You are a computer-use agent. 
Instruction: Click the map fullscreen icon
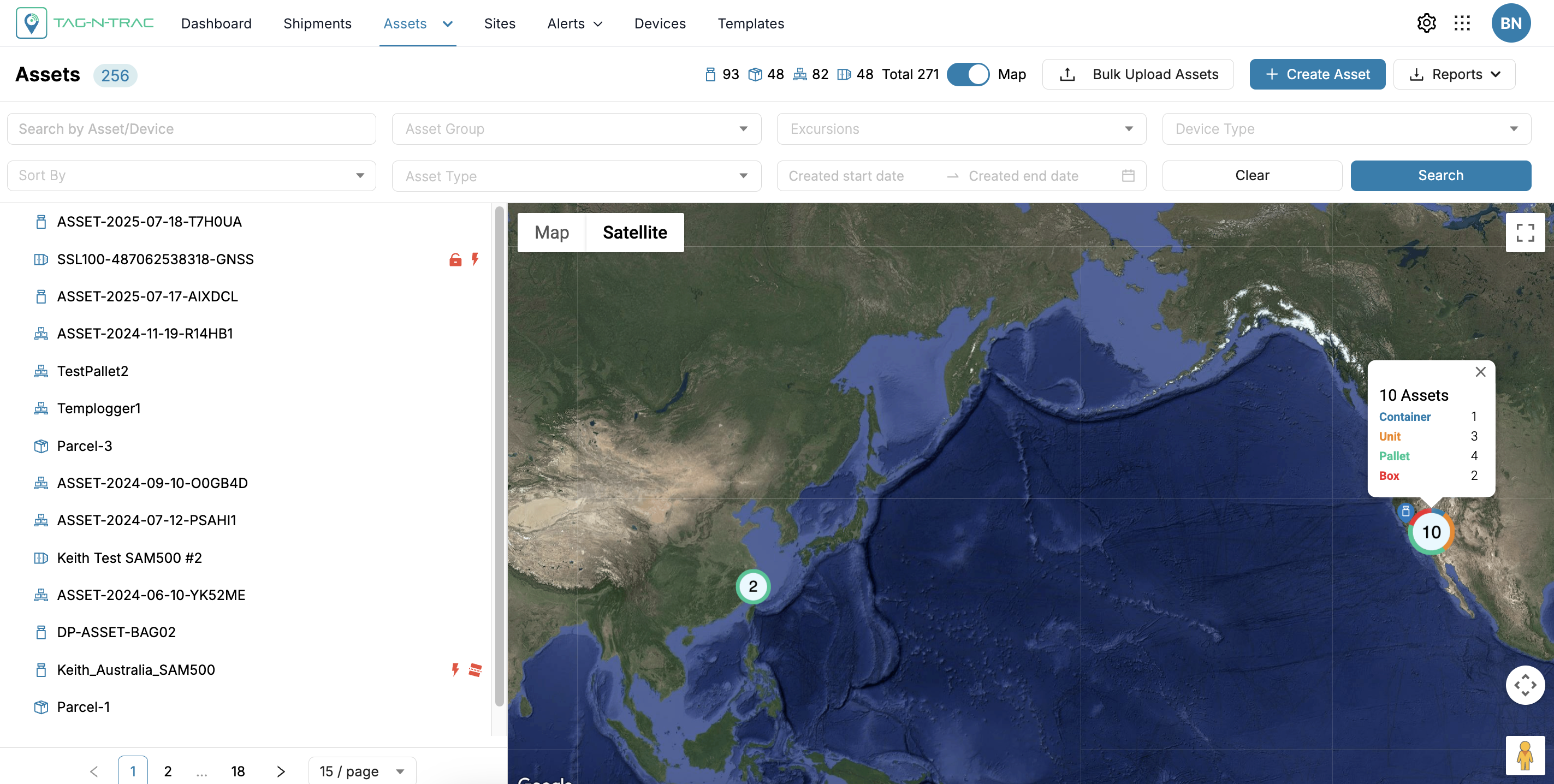[1525, 232]
